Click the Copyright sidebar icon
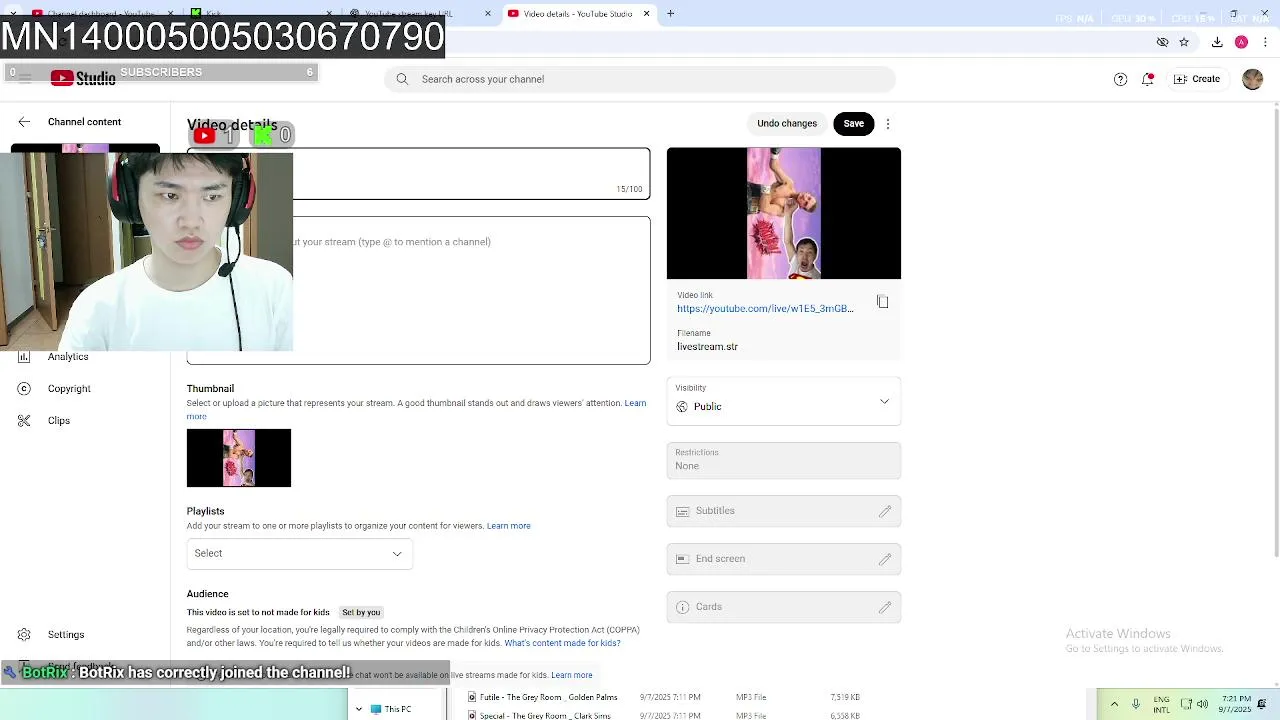The height and width of the screenshot is (720, 1280). pos(24,389)
